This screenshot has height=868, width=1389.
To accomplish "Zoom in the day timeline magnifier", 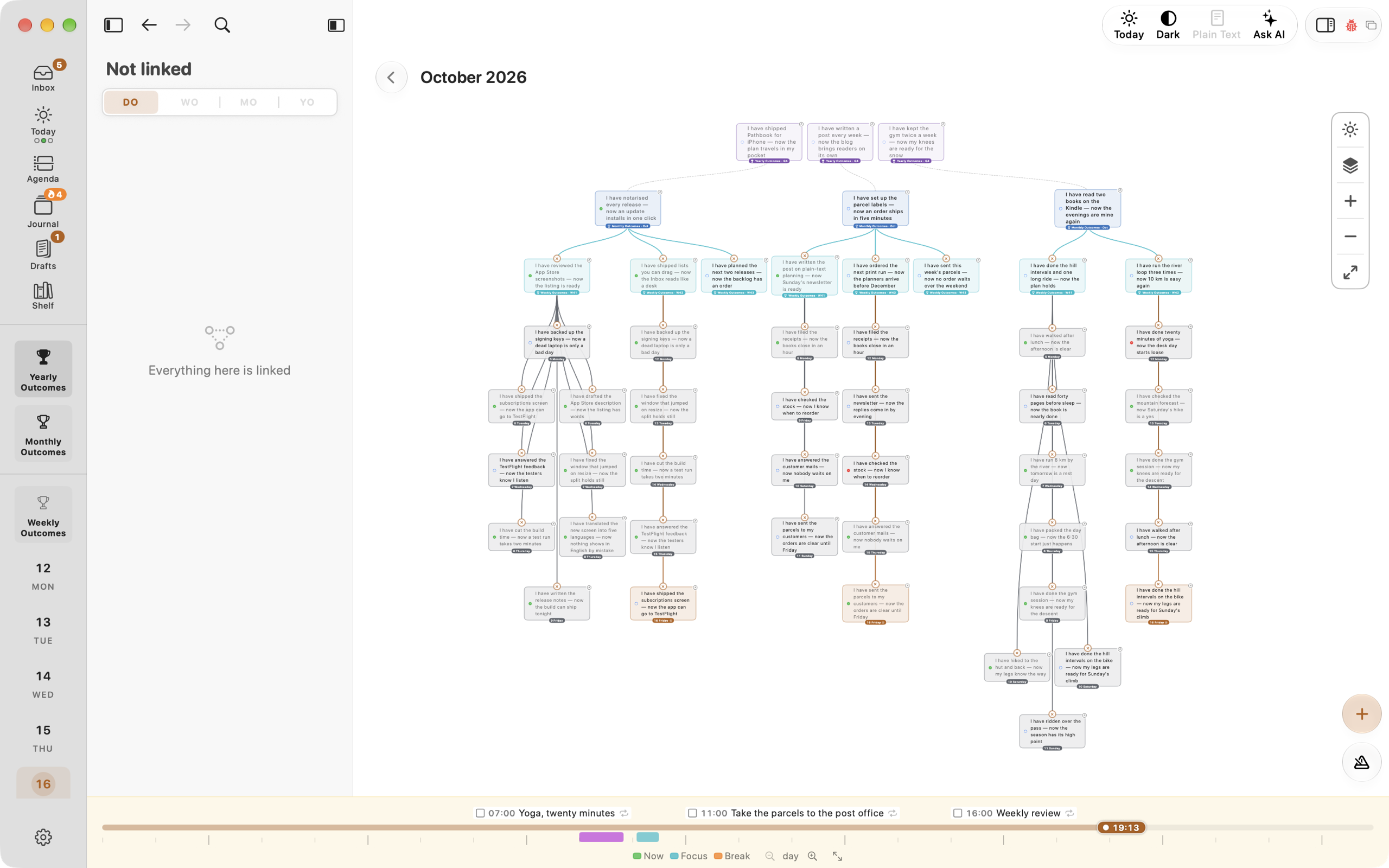I will (x=812, y=856).
